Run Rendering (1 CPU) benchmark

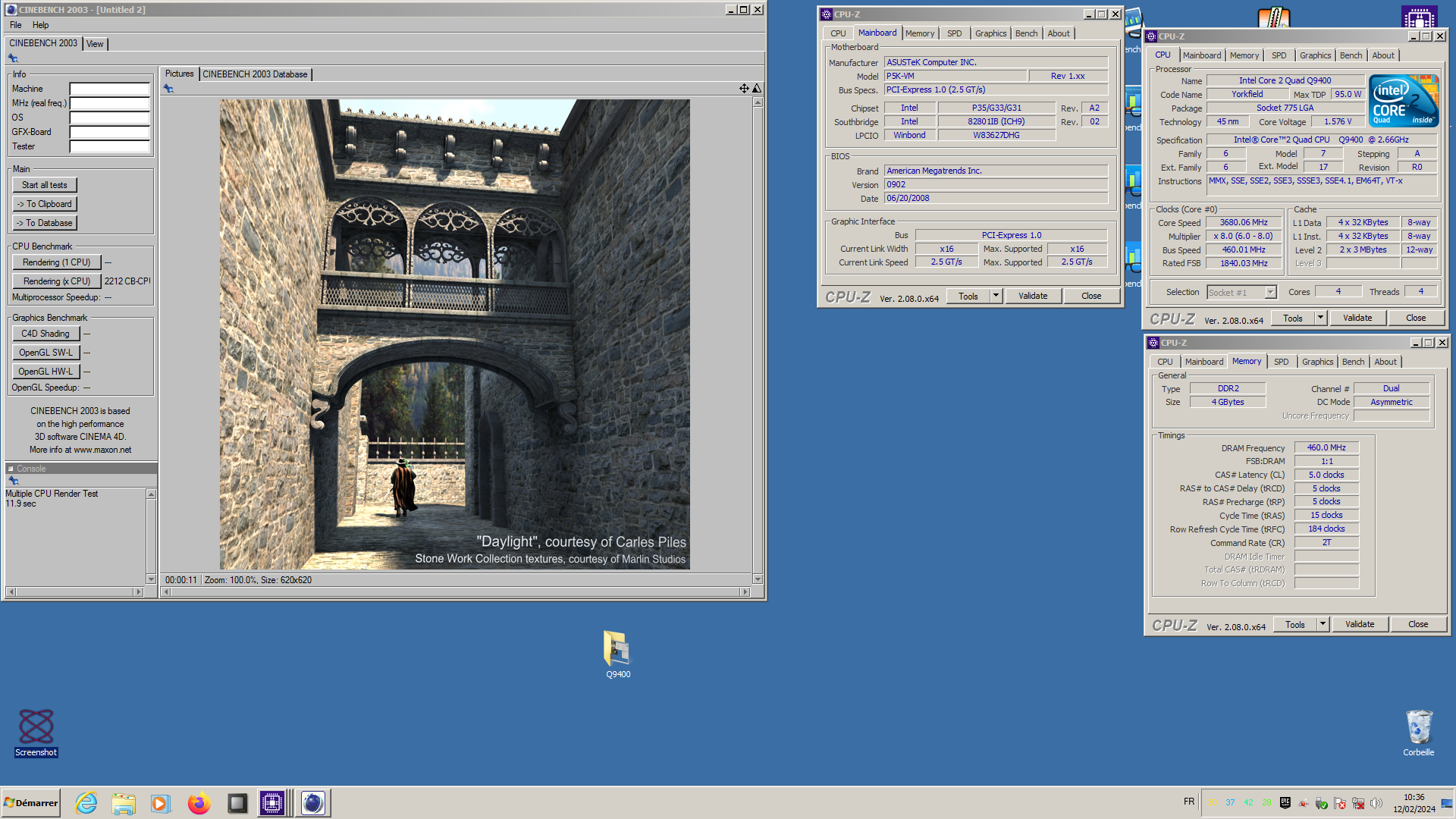[x=56, y=262]
